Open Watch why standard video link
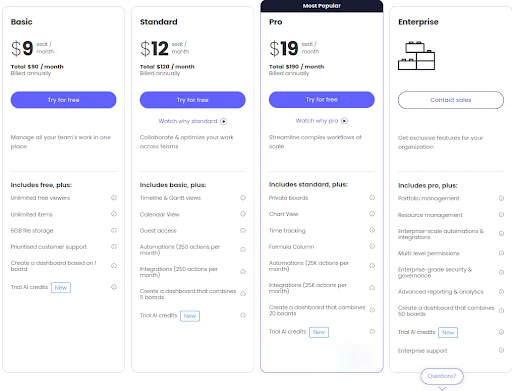 coord(192,121)
